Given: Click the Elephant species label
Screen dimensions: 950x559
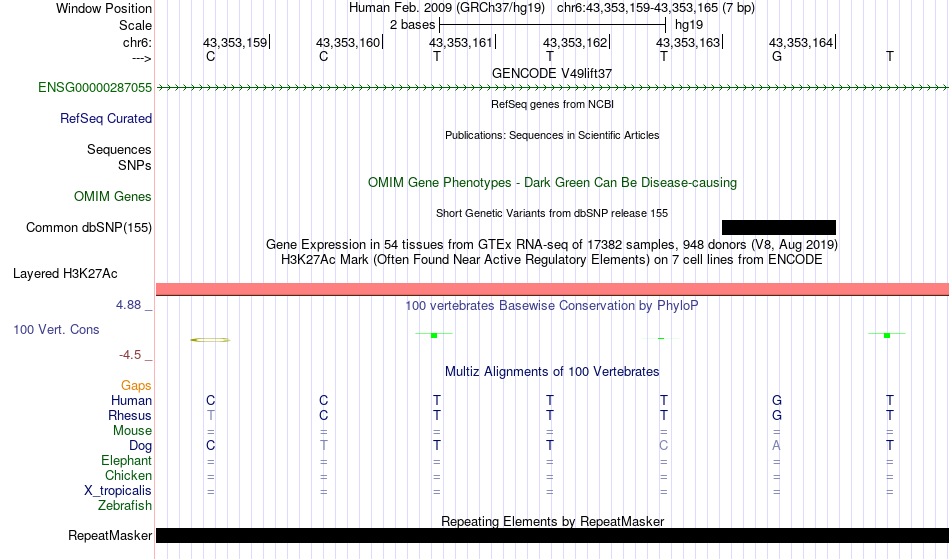Looking at the screenshot, I should tap(127, 460).
